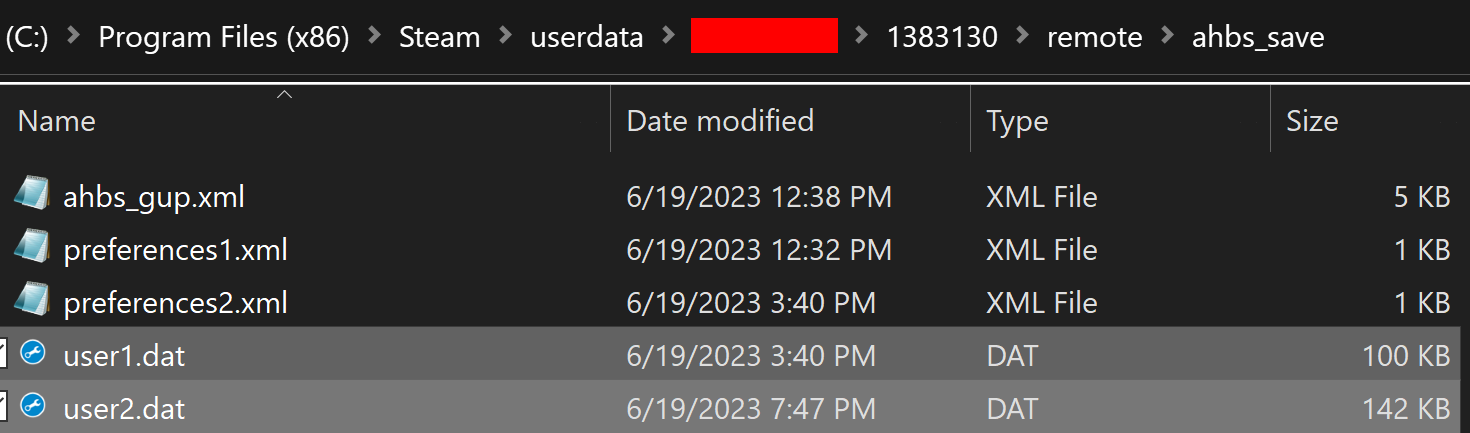The image size is (1470, 433).
Task: Sort by the Size column header
Action: coord(1312,121)
